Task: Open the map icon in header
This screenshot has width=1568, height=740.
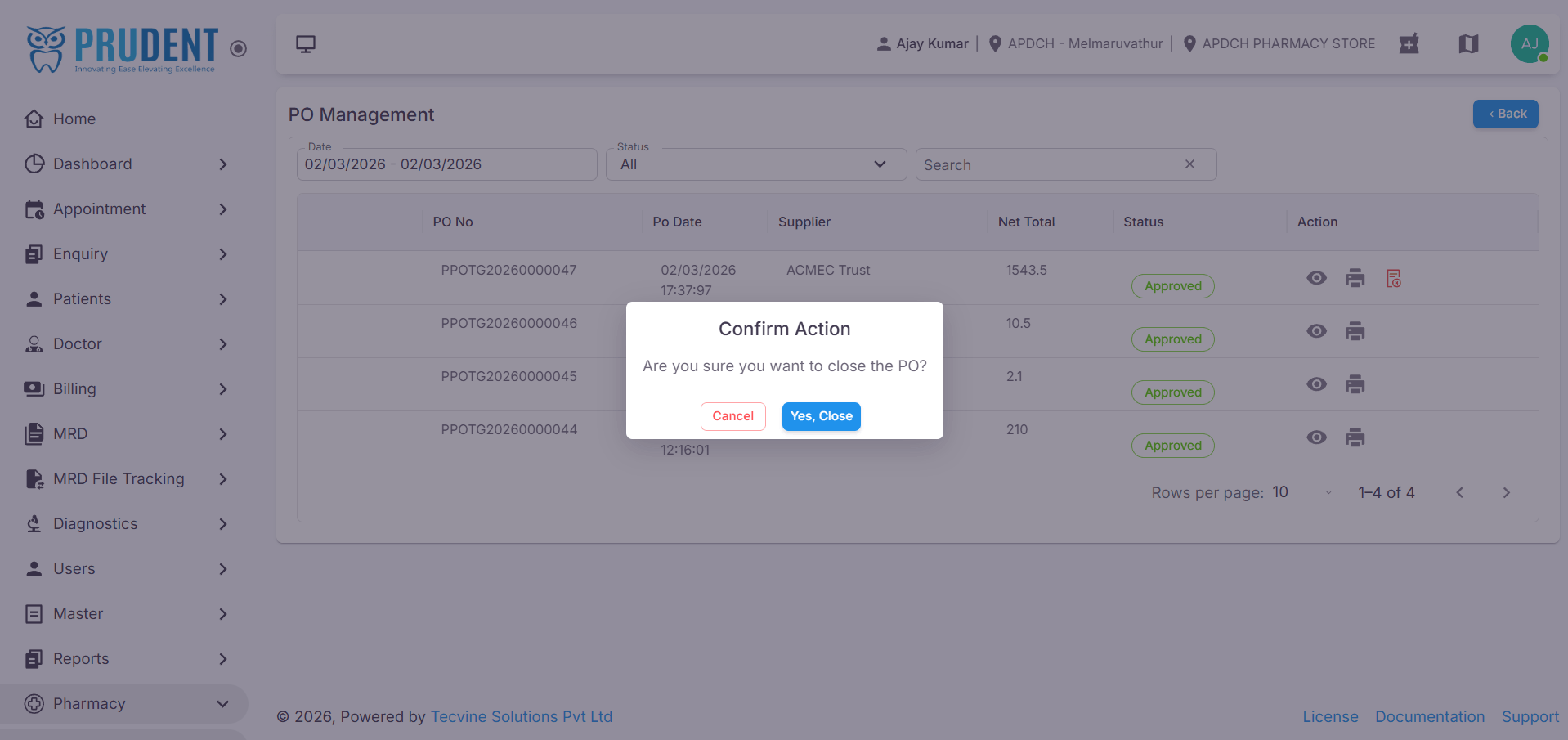Action: point(1469,44)
